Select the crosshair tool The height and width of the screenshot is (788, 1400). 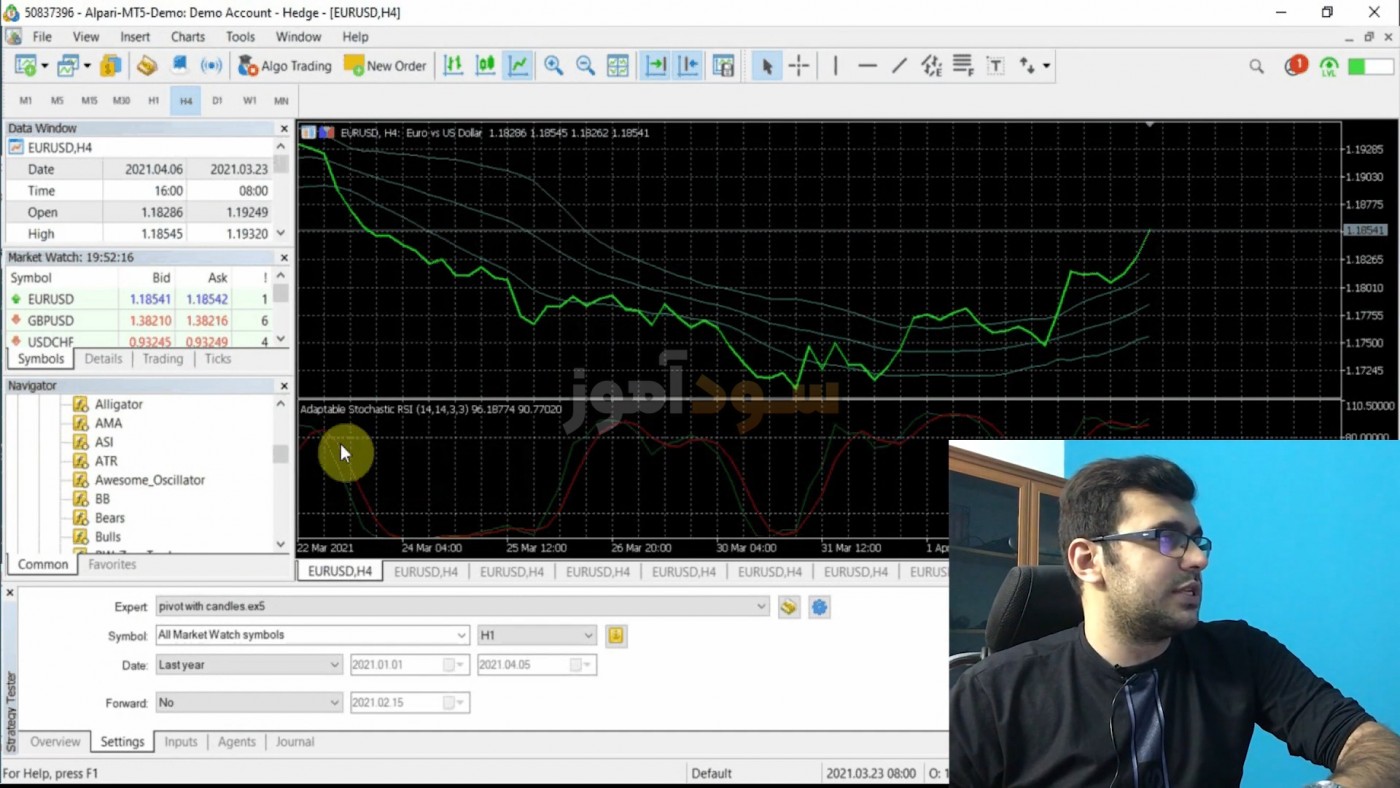click(799, 66)
